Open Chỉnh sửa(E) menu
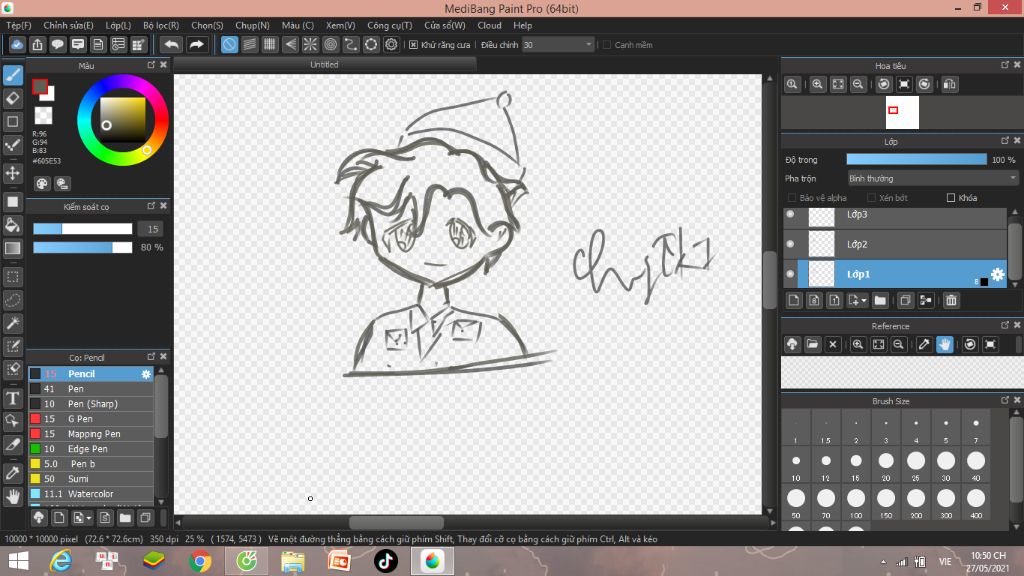Viewport: 1024px width, 576px height. pos(68,25)
